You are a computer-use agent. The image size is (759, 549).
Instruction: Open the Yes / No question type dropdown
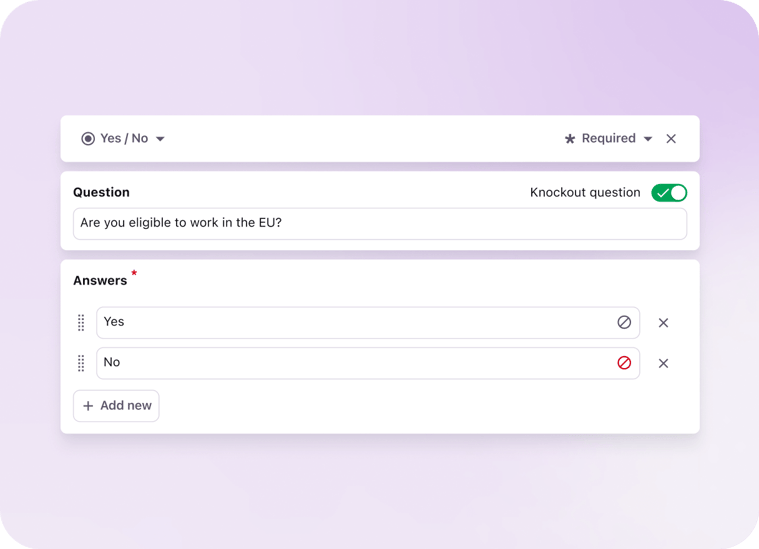tap(123, 138)
